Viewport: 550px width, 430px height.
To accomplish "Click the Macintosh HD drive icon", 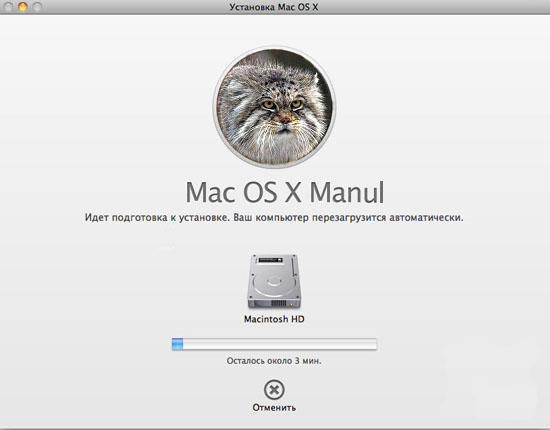I will coord(274,282).
